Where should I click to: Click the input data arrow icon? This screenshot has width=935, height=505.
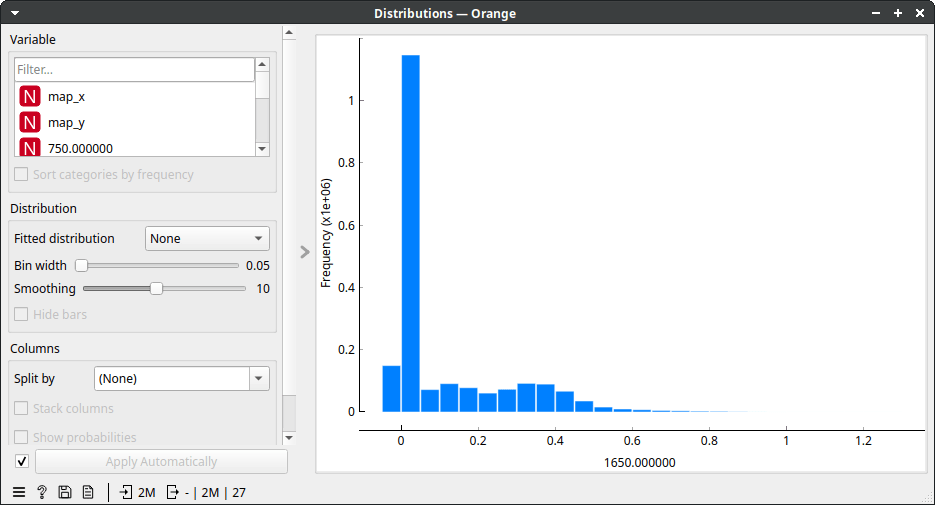pyautogui.click(x=126, y=492)
